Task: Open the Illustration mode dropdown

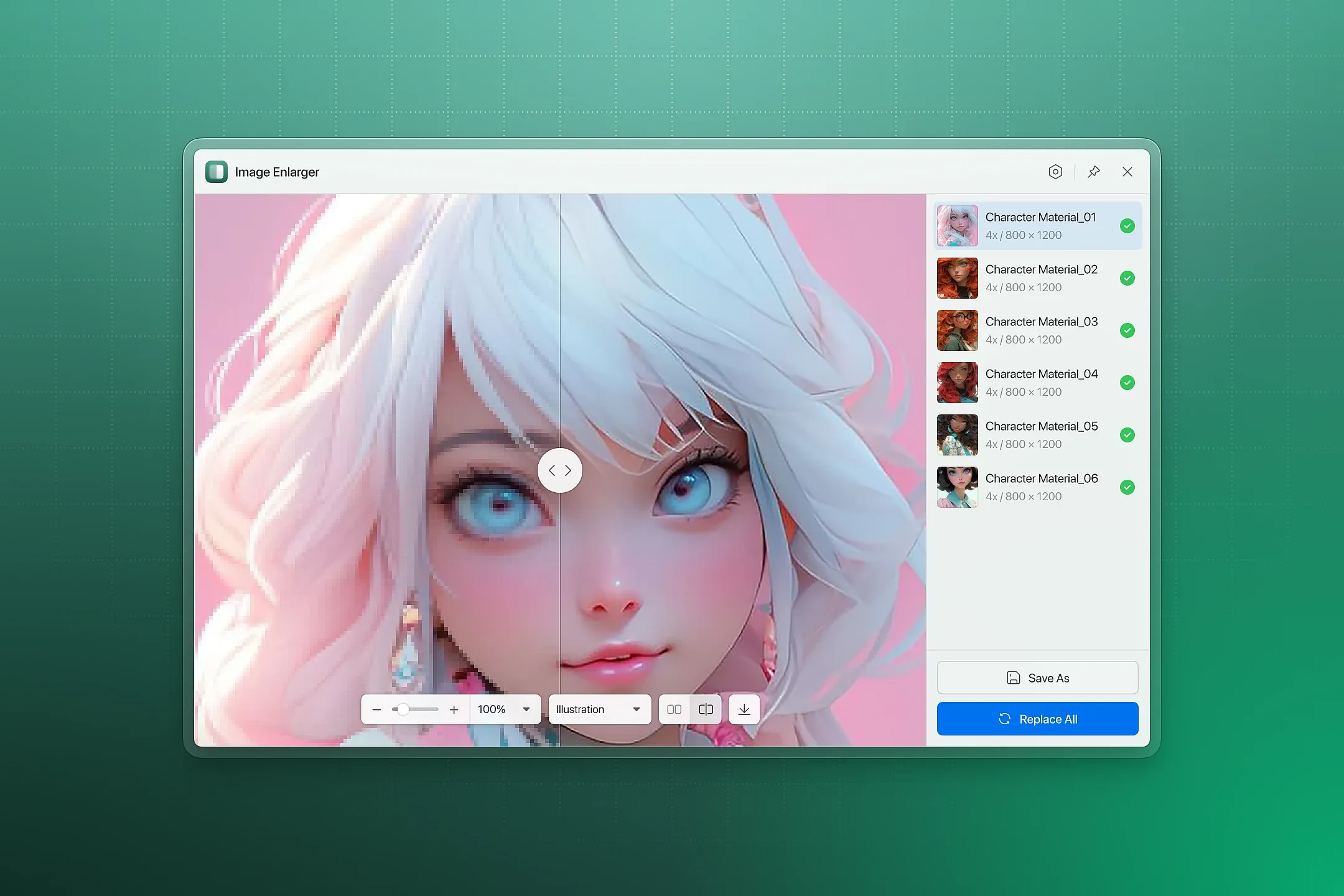Action: tap(599, 709)
